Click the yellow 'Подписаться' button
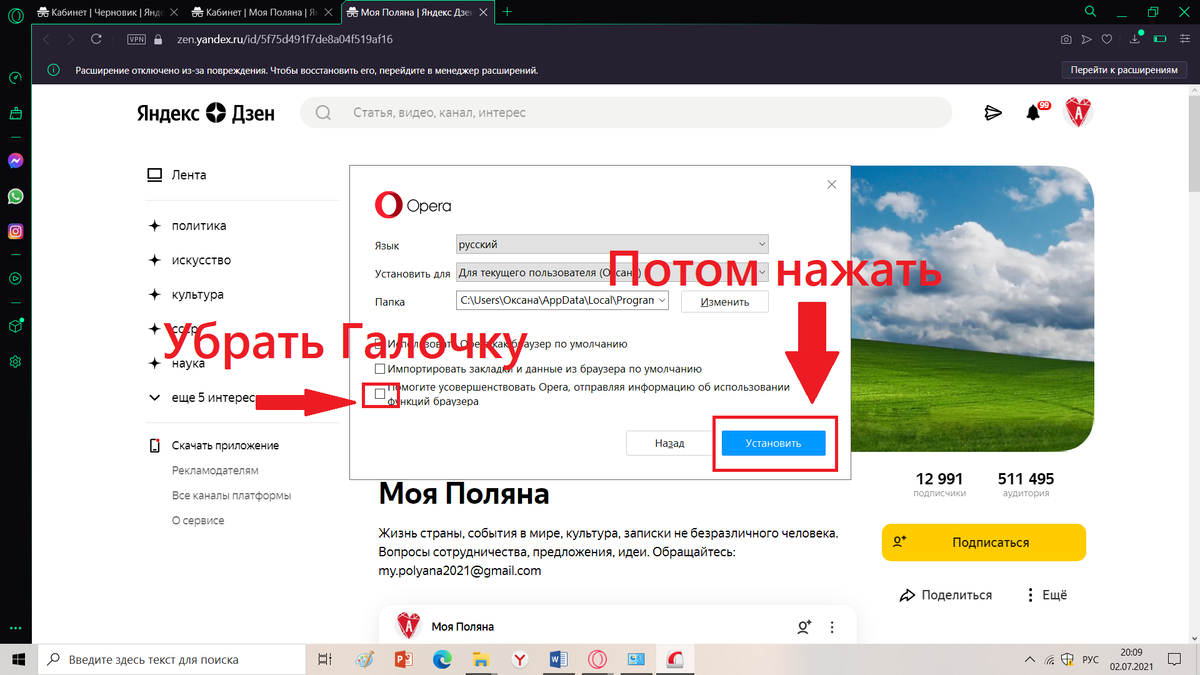1200x675 pixels. (984, 542)
